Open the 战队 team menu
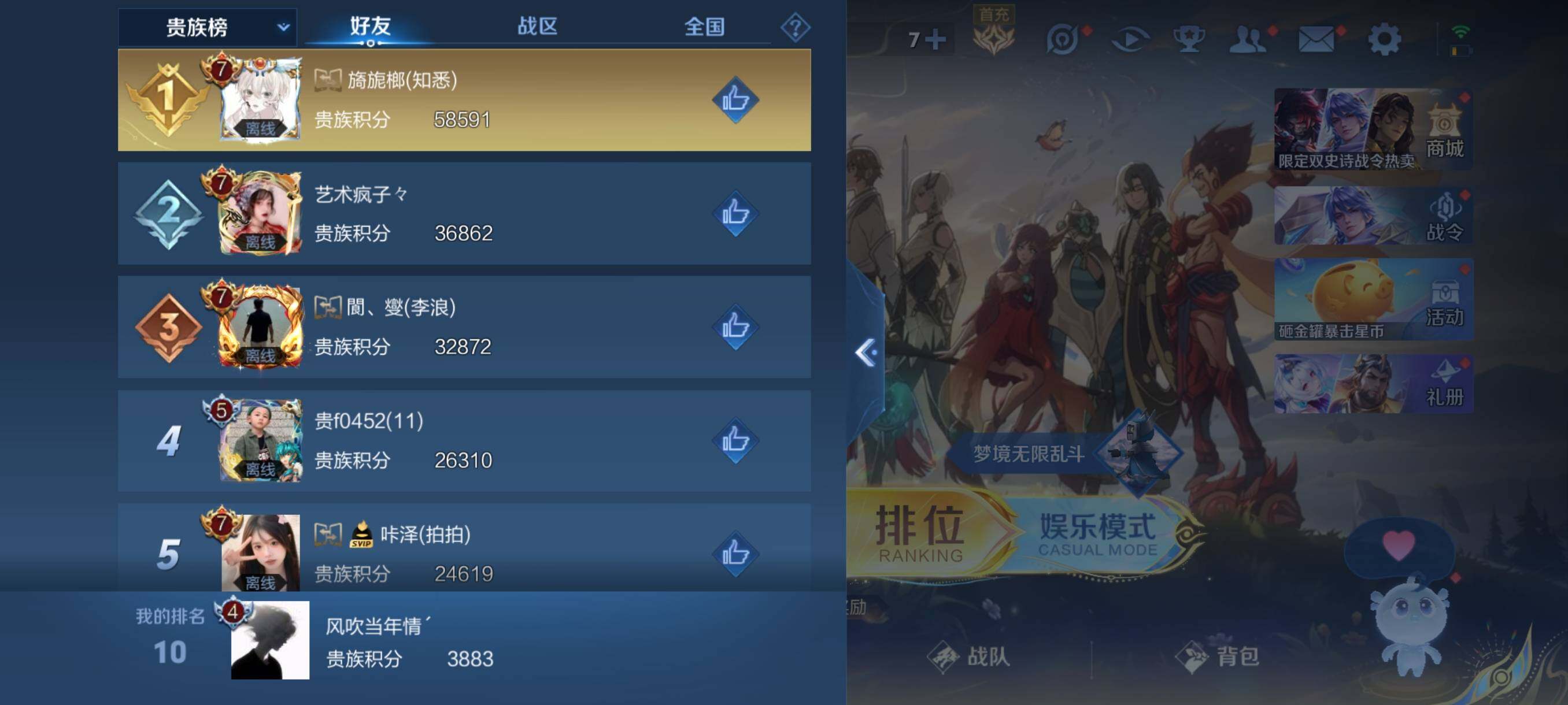The width and height of the screenshot is (1568, 705). coord(969,656)
